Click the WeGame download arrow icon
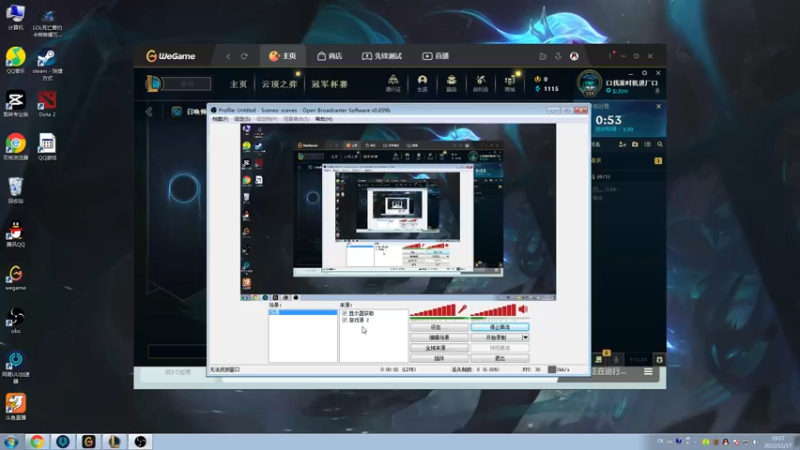This screenshot has height=450, width=800. pos(558,56)
